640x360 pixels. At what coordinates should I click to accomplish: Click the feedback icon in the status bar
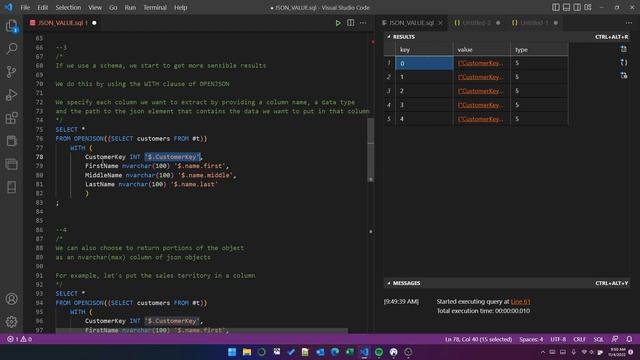click(615, 339)
